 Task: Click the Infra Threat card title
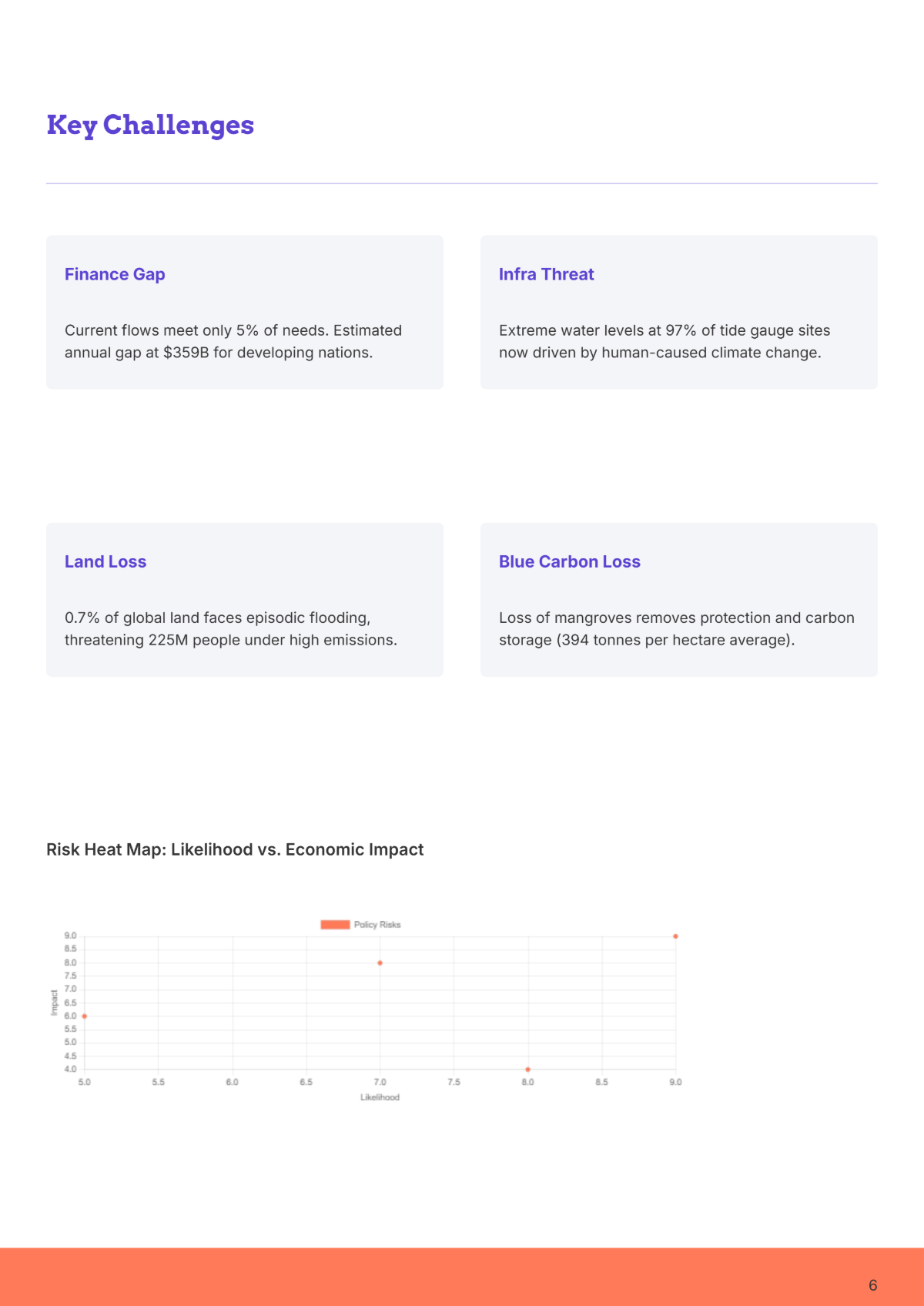pos(546,274)
